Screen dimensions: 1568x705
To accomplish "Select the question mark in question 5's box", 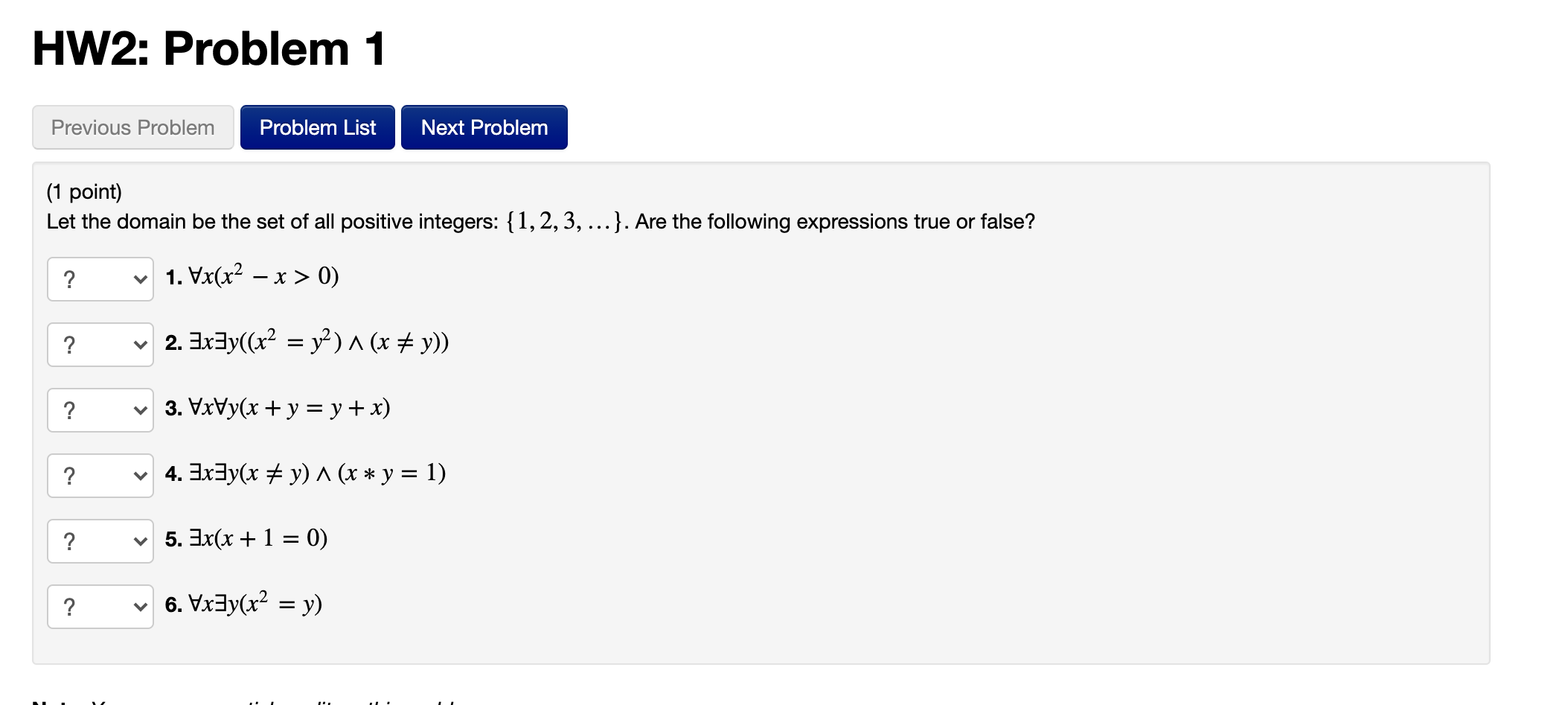I will point(69,540).
